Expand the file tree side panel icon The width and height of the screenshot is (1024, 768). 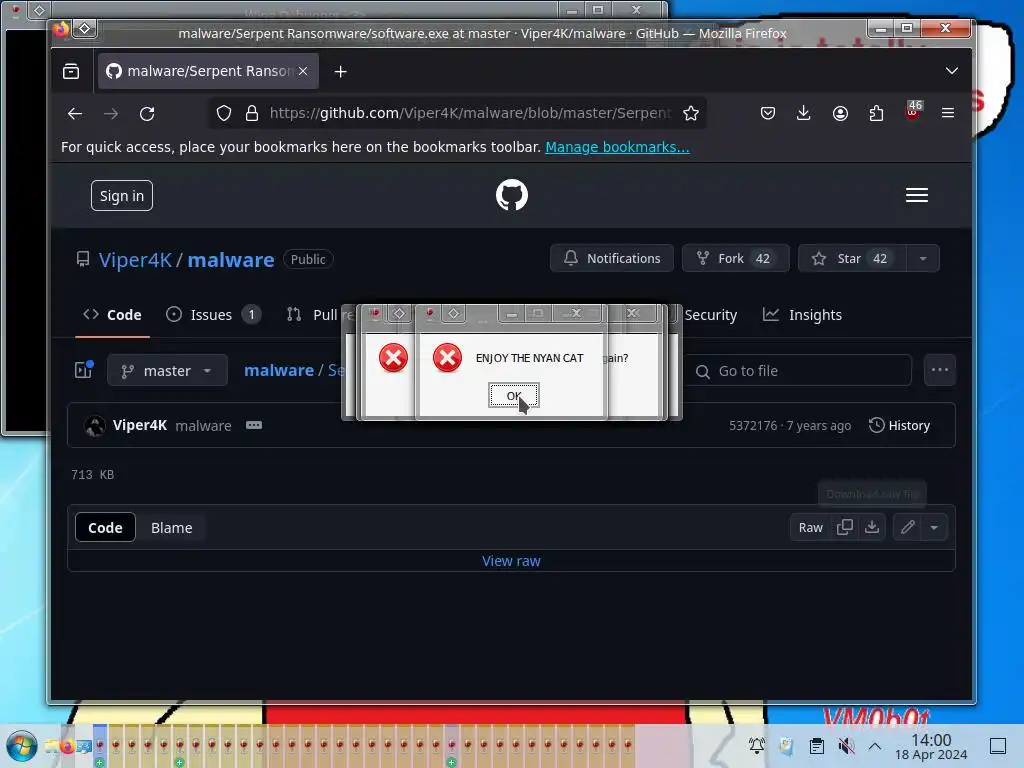click(84, 370)
